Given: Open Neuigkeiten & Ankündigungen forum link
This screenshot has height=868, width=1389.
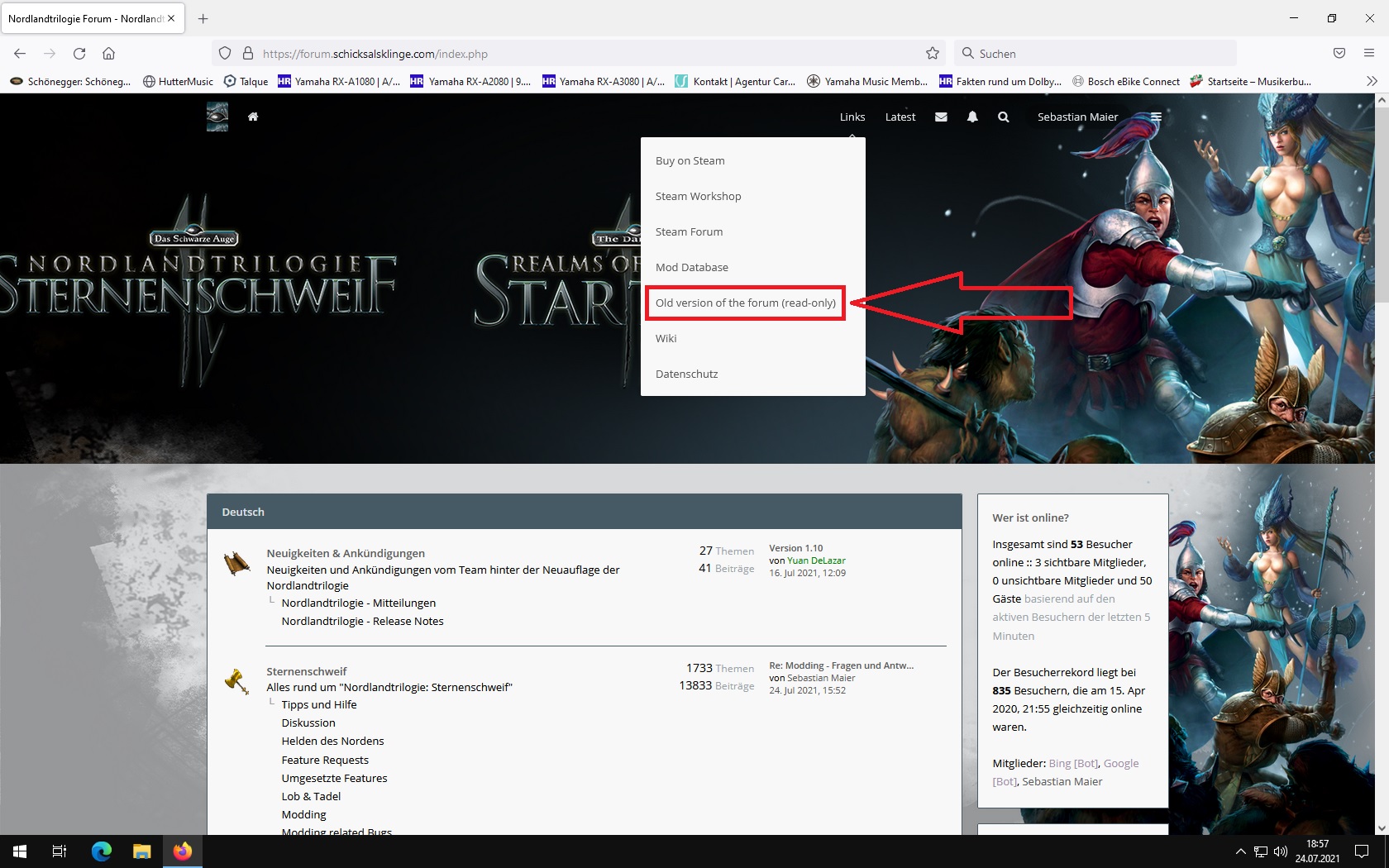Looking at the screenshot, I should click(346, 553).
